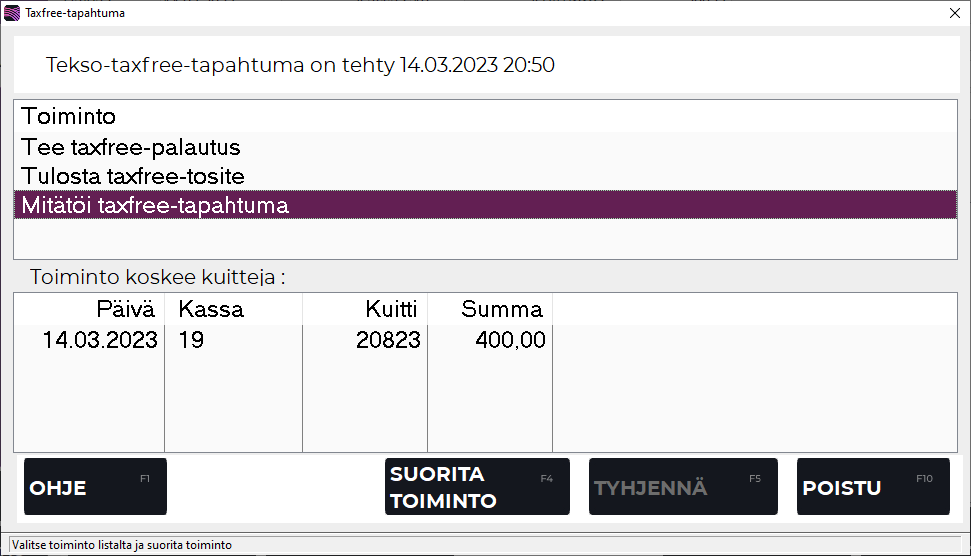Select 'Tulosta taxfree-tosite' action
971x556 pixels.
133,176
